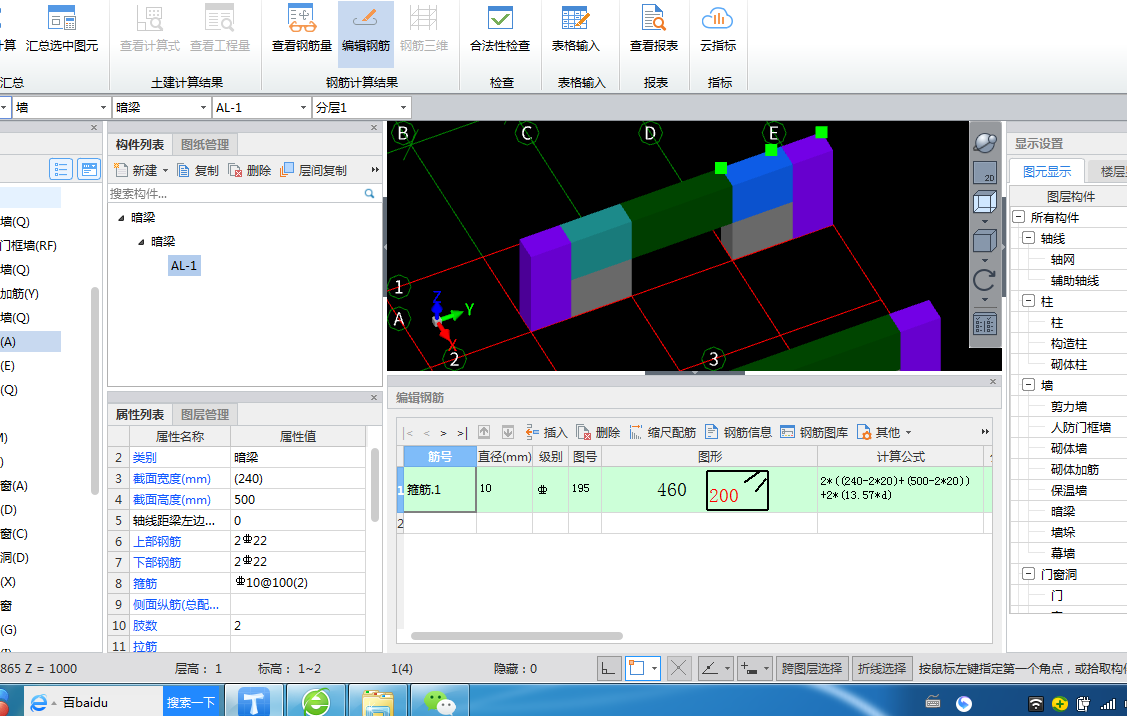Click 查看计算式 icon

[x=150, y=19]
